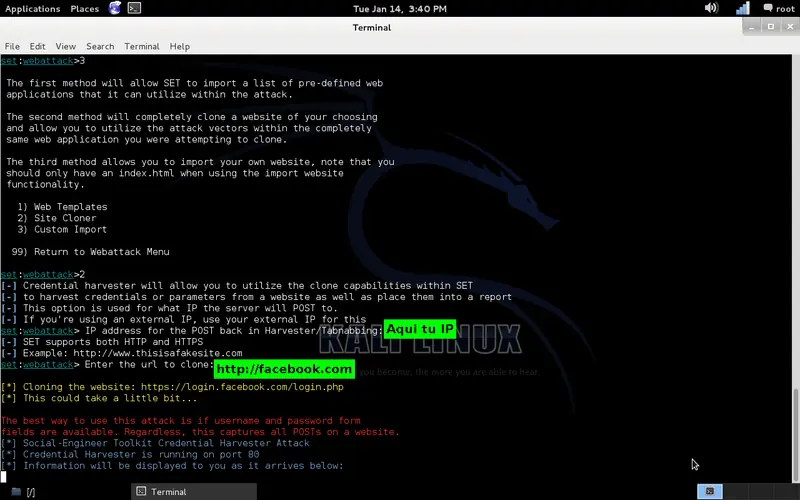
Task: Click the date and time clock
Action: pyautogui.click(x=399, y=9)
